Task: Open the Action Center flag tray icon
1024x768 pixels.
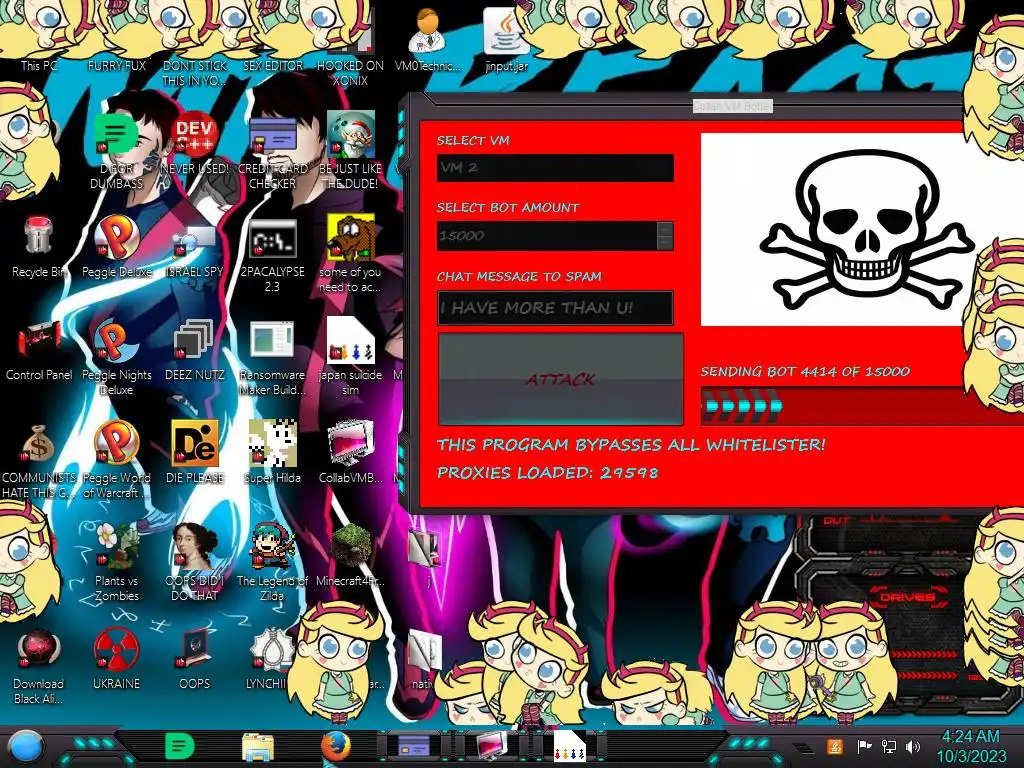Action: (864, 746)
